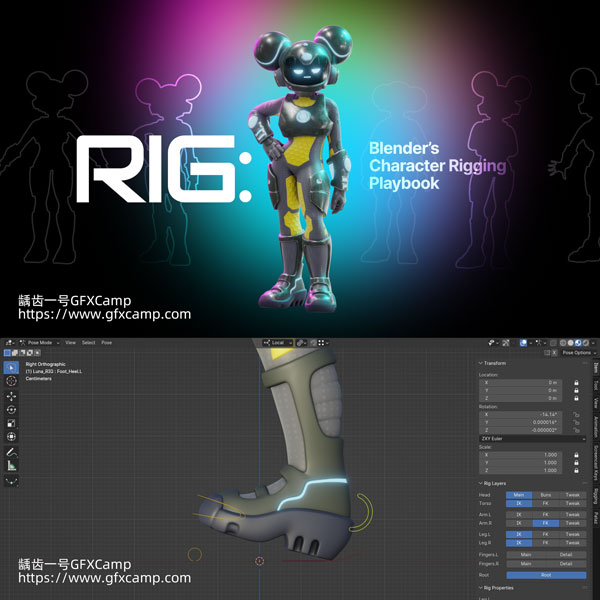Screen dimensions: 600x600
Task: Click Location X value field
Action: point(520,383)
